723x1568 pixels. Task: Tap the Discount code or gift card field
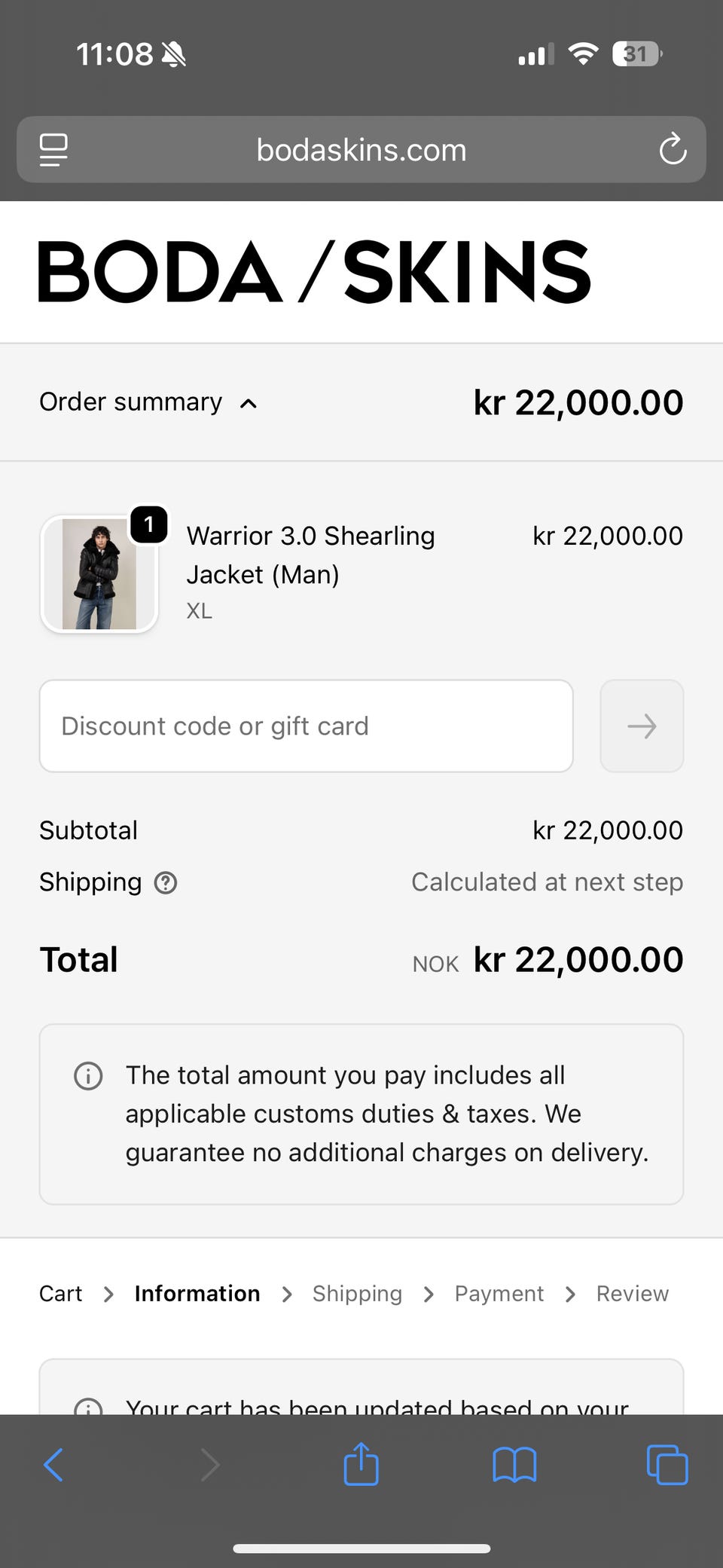[306, 726]
